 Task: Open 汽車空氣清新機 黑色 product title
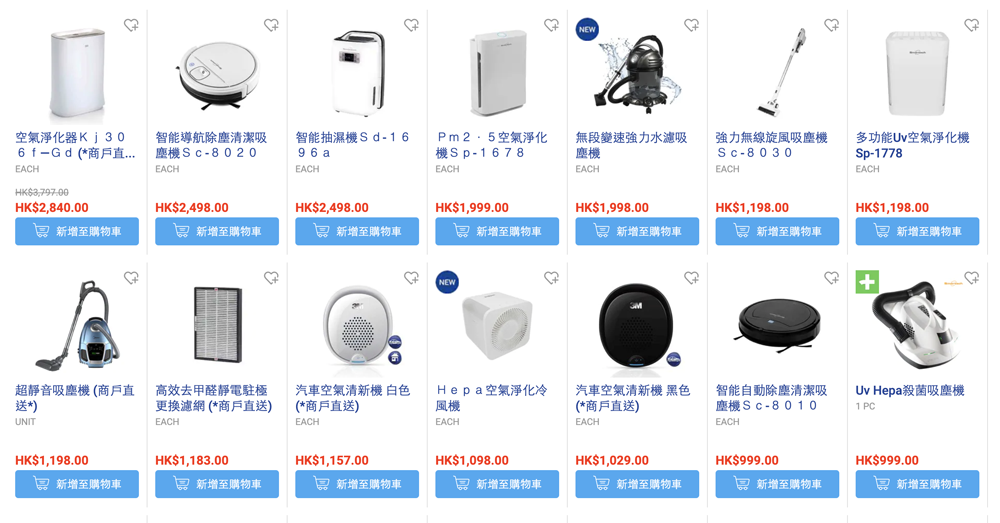point(633,398)
